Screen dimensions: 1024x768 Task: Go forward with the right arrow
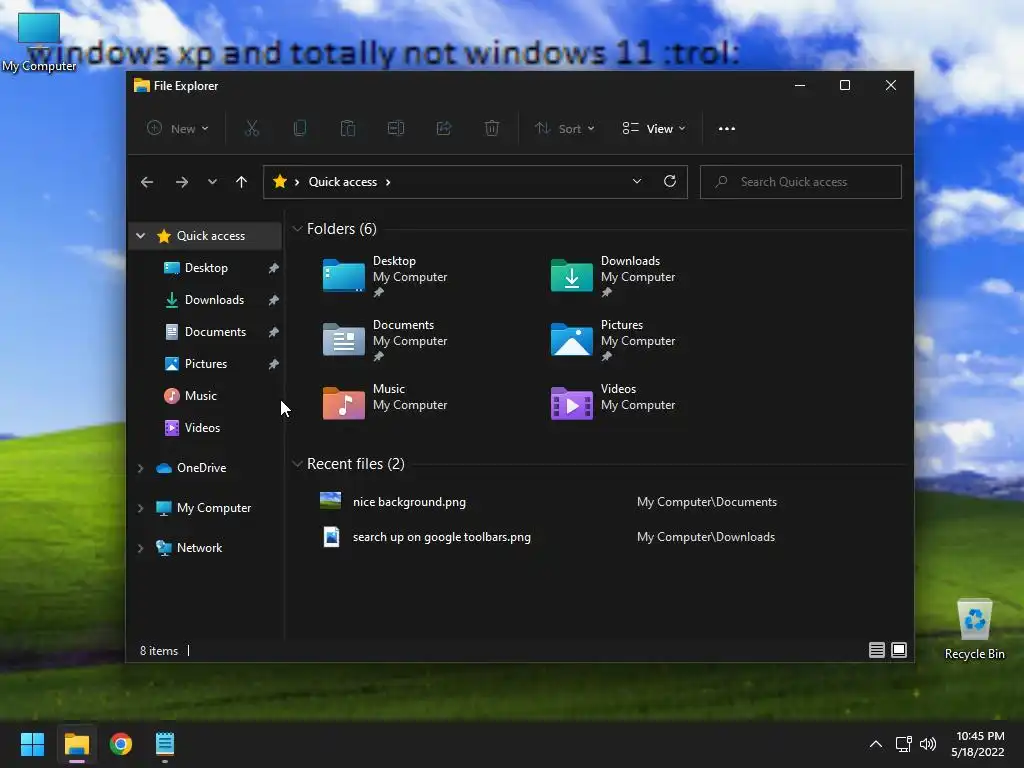pyautogui.click(x=182, y=182)
